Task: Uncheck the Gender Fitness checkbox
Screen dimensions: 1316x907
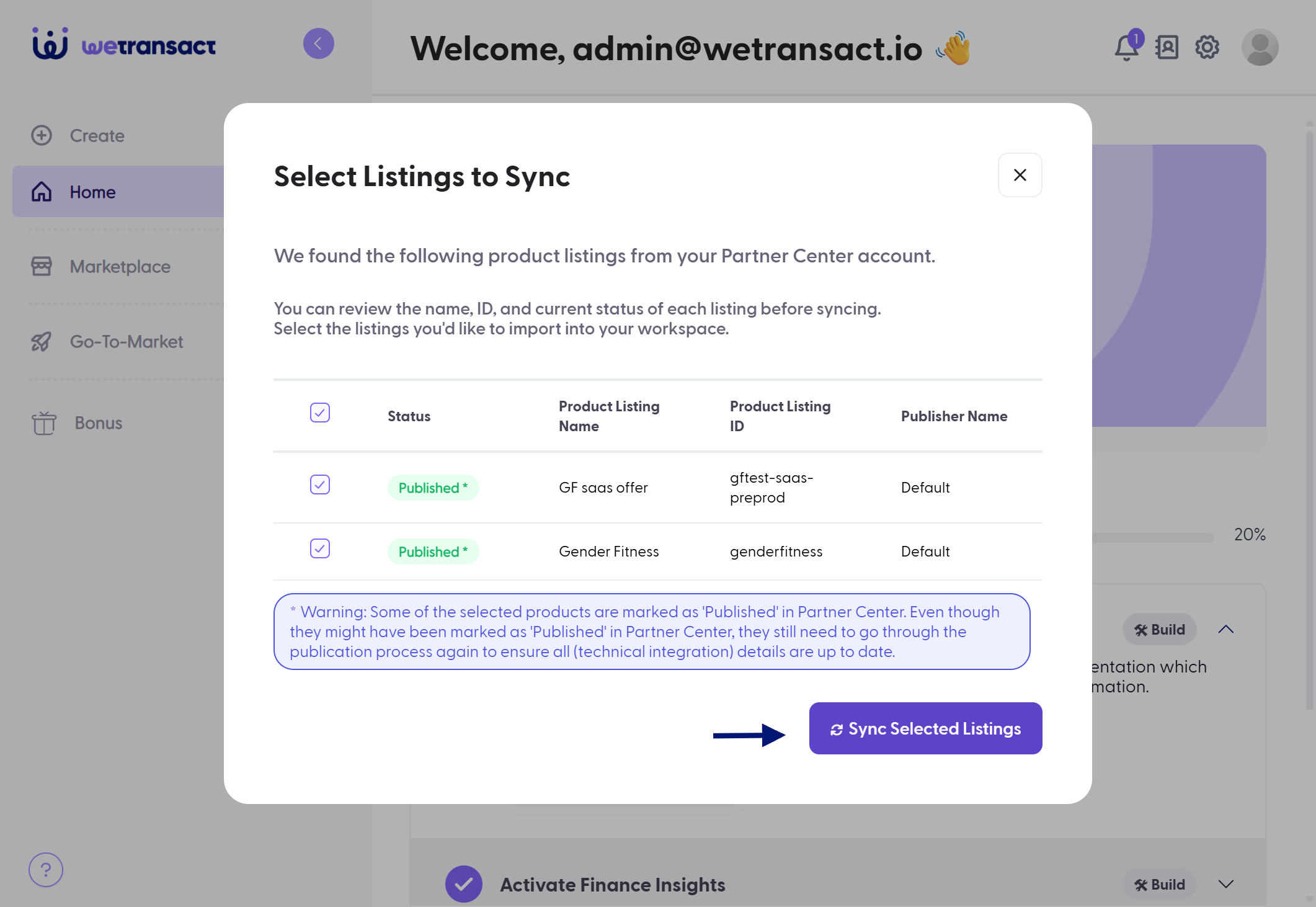Action: point(320,548)
